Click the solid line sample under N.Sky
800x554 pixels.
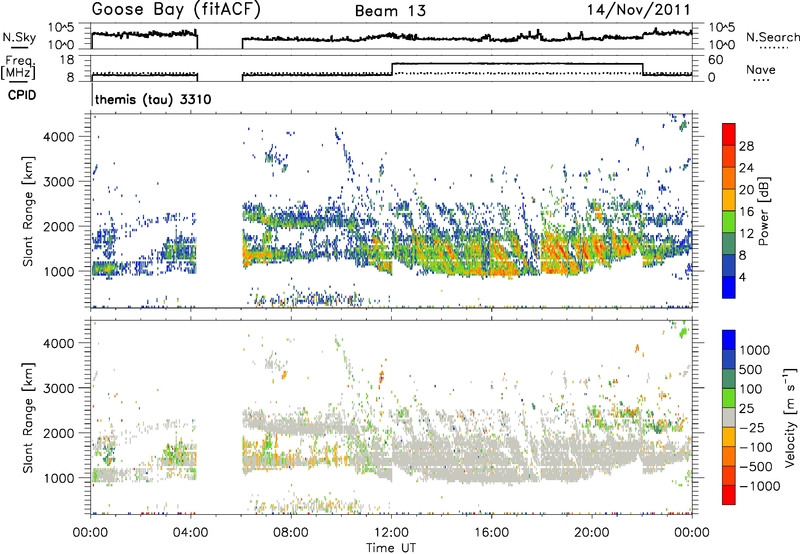[x=19, y=47]
